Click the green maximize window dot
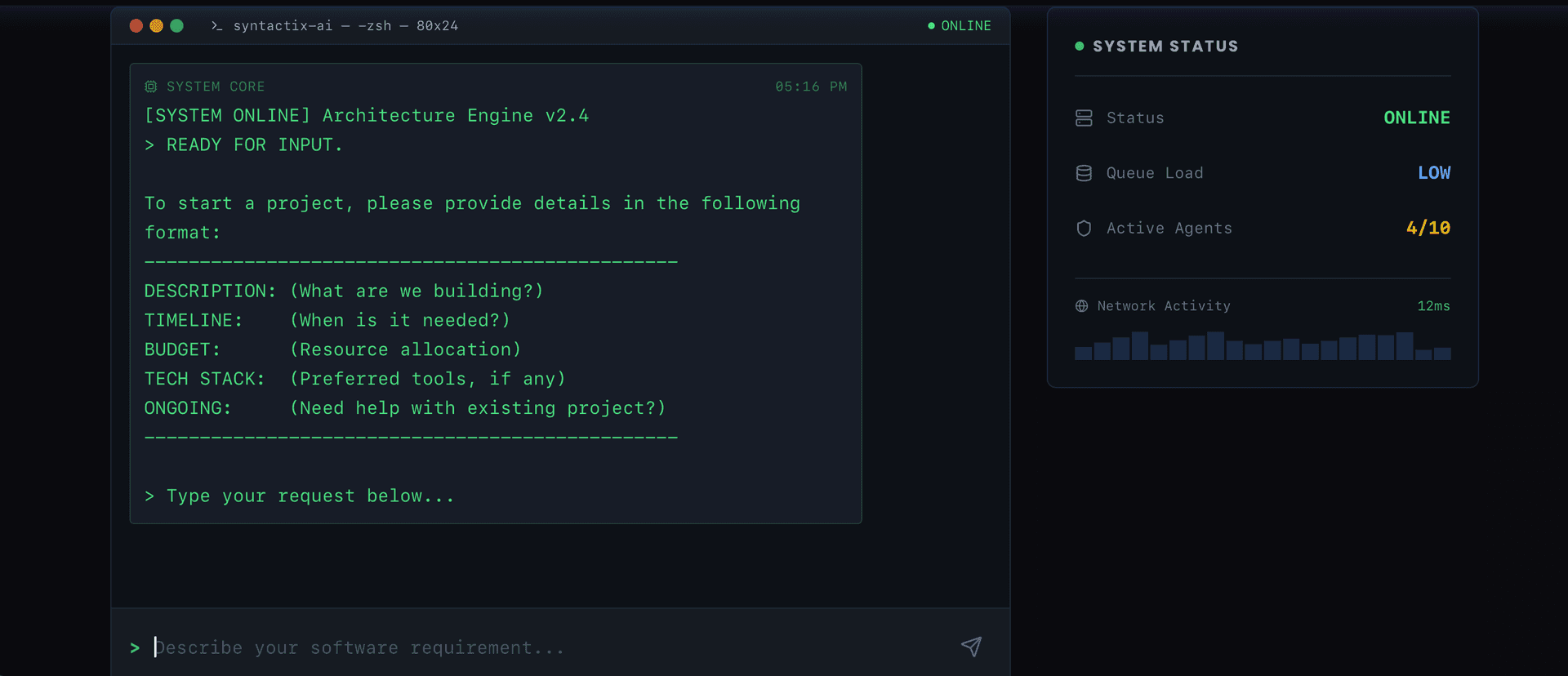Screen dimensions: 1568x676 tap(176, 26)
